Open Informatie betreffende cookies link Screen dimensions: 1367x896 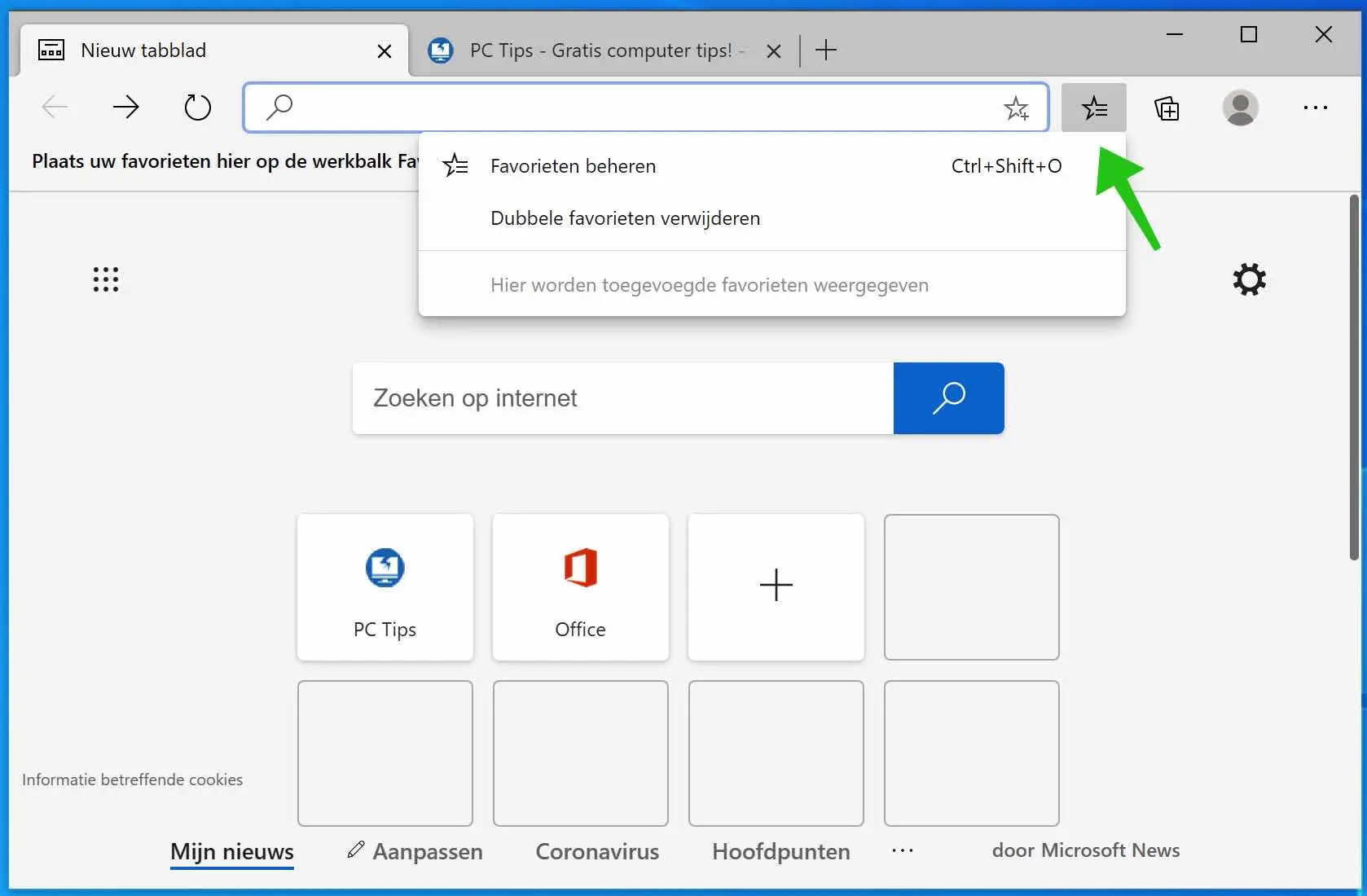[x=132, y=780]
